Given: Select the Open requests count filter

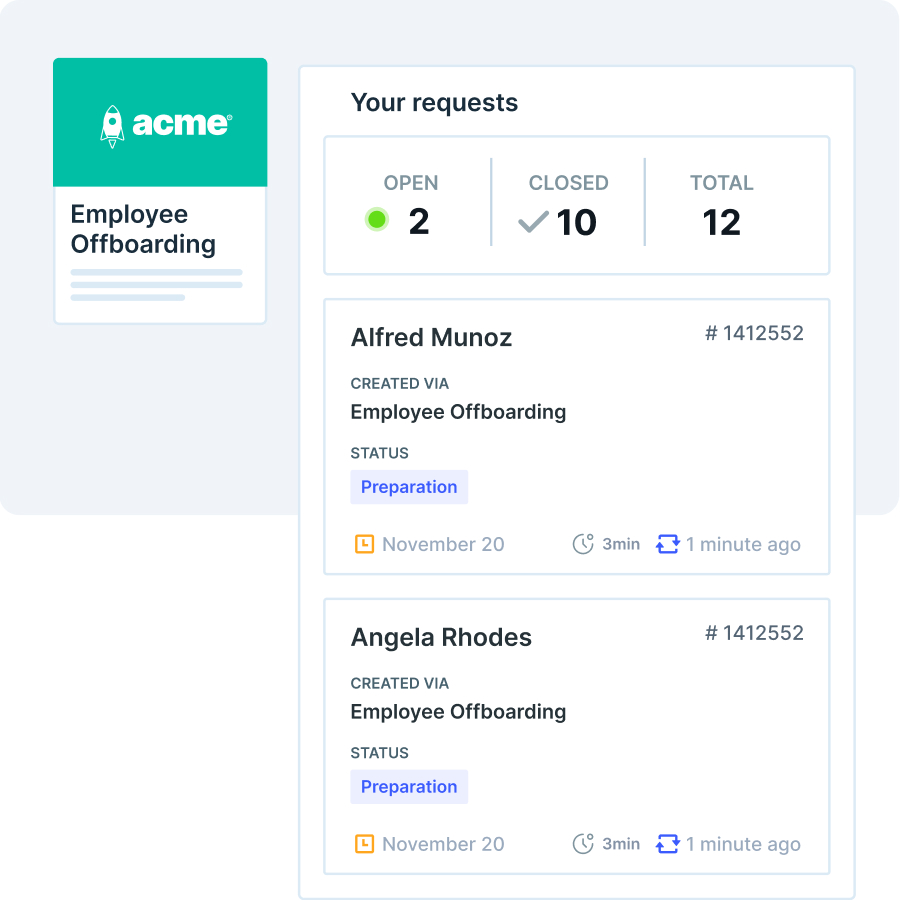Looking at the screenshot, I should pos(410,206).
